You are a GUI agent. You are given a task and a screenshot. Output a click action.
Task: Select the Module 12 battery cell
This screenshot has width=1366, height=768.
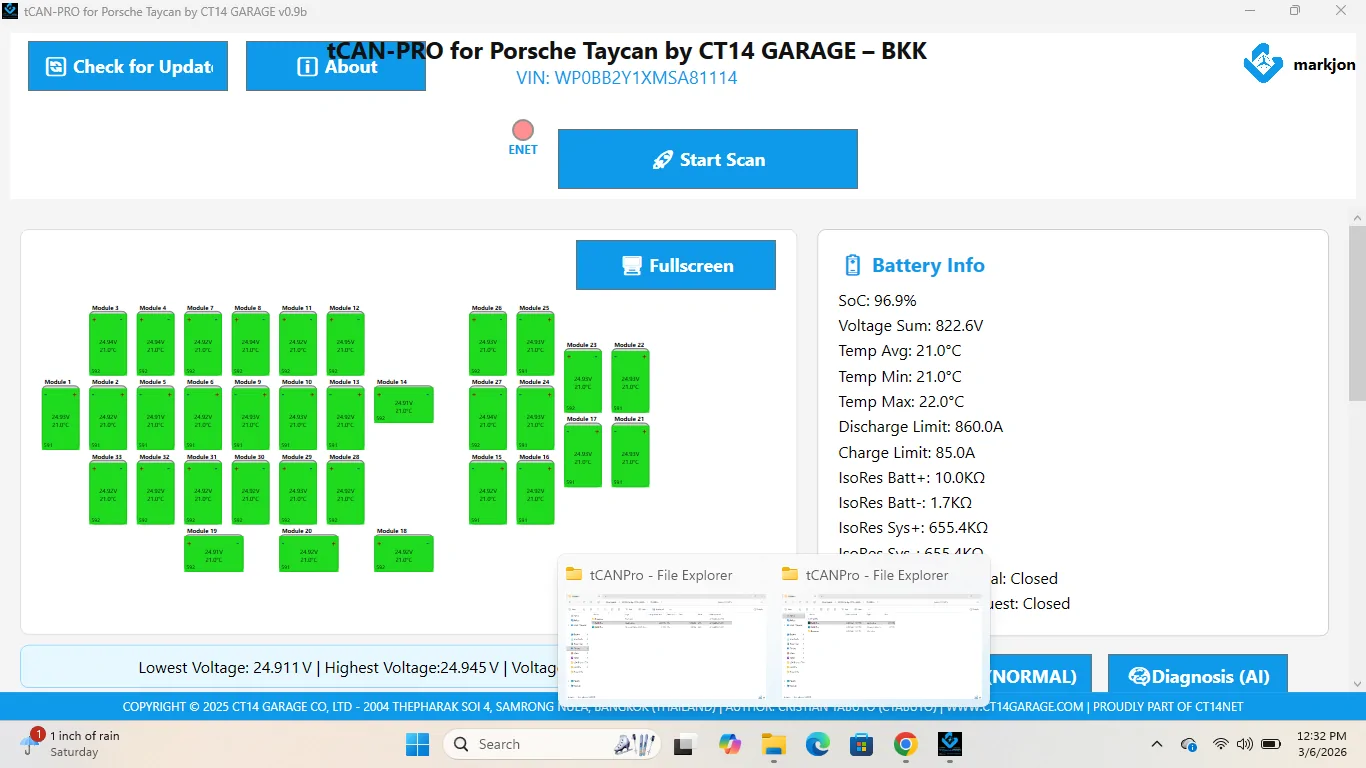(345, 344)
